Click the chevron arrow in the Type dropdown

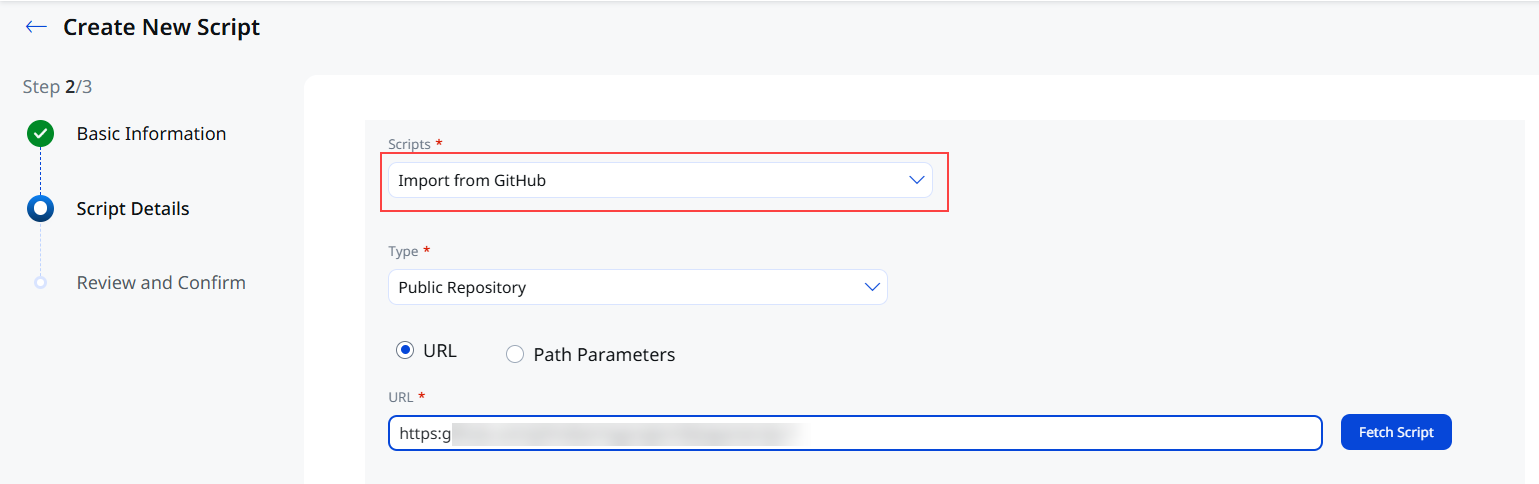tap(871, 287)
